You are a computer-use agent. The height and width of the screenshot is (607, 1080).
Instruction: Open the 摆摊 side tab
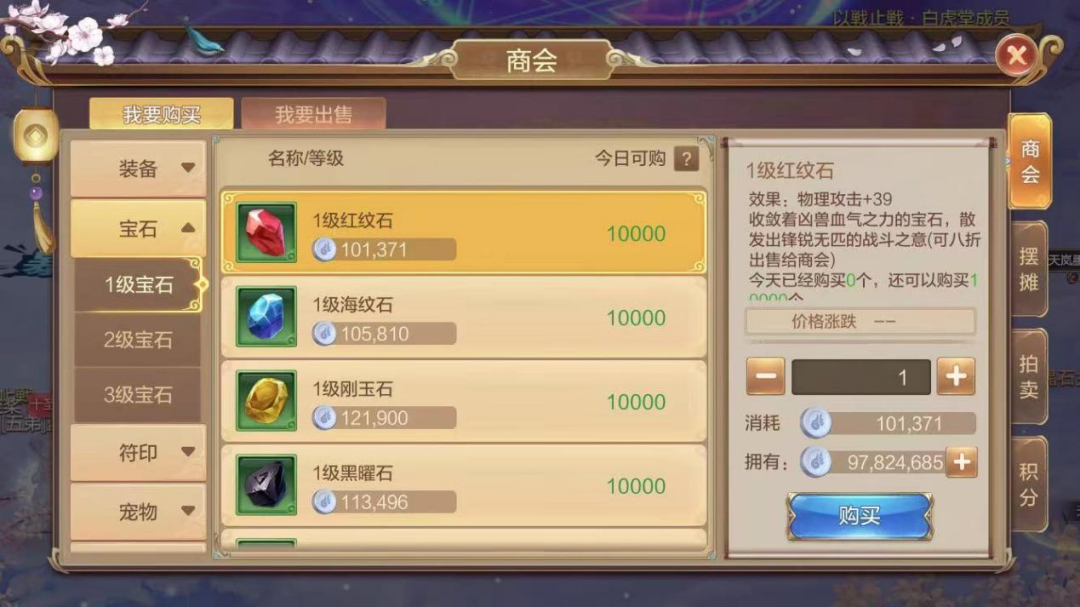pos(1029,269)
